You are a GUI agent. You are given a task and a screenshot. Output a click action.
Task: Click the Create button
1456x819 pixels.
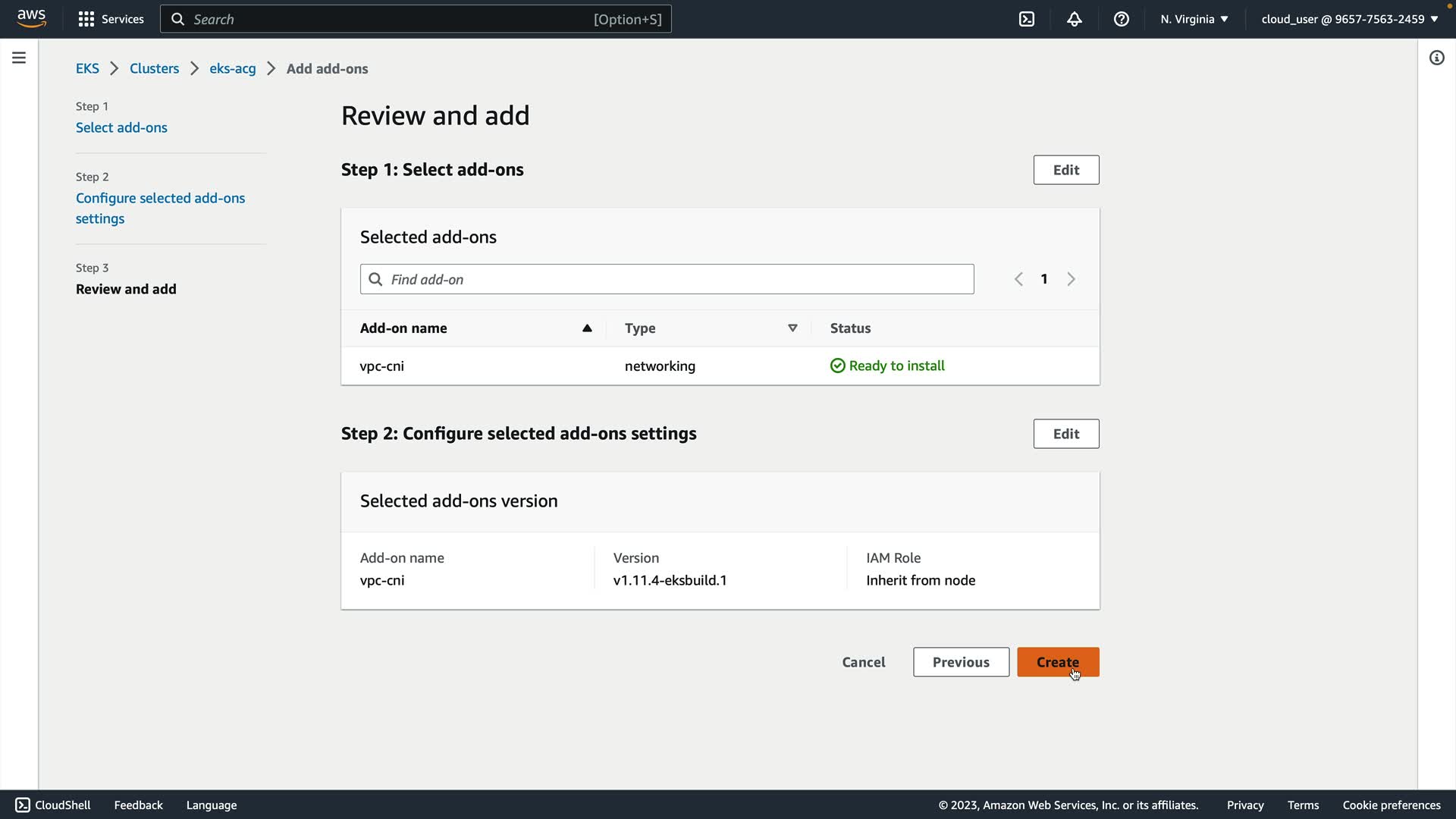coord(1057,661)
